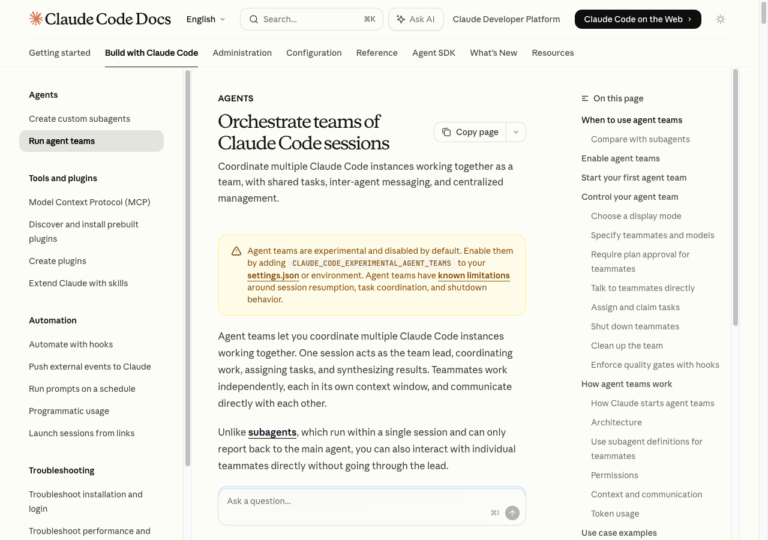This screenshot has width=768, height=540.
Task: Focus the Search field
Action: (312, 19)
